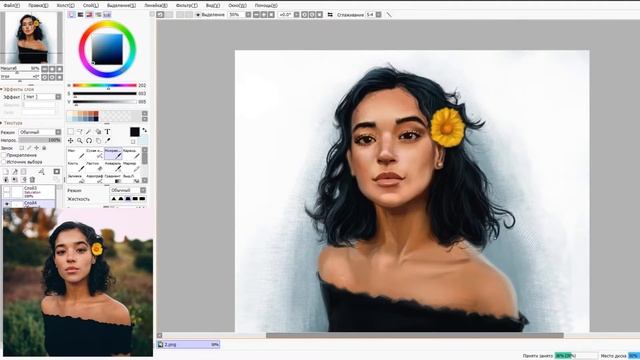Click the navigator preview thumbnail
The height and width of the screenshot is (360, 640).
tap(31, 38)
